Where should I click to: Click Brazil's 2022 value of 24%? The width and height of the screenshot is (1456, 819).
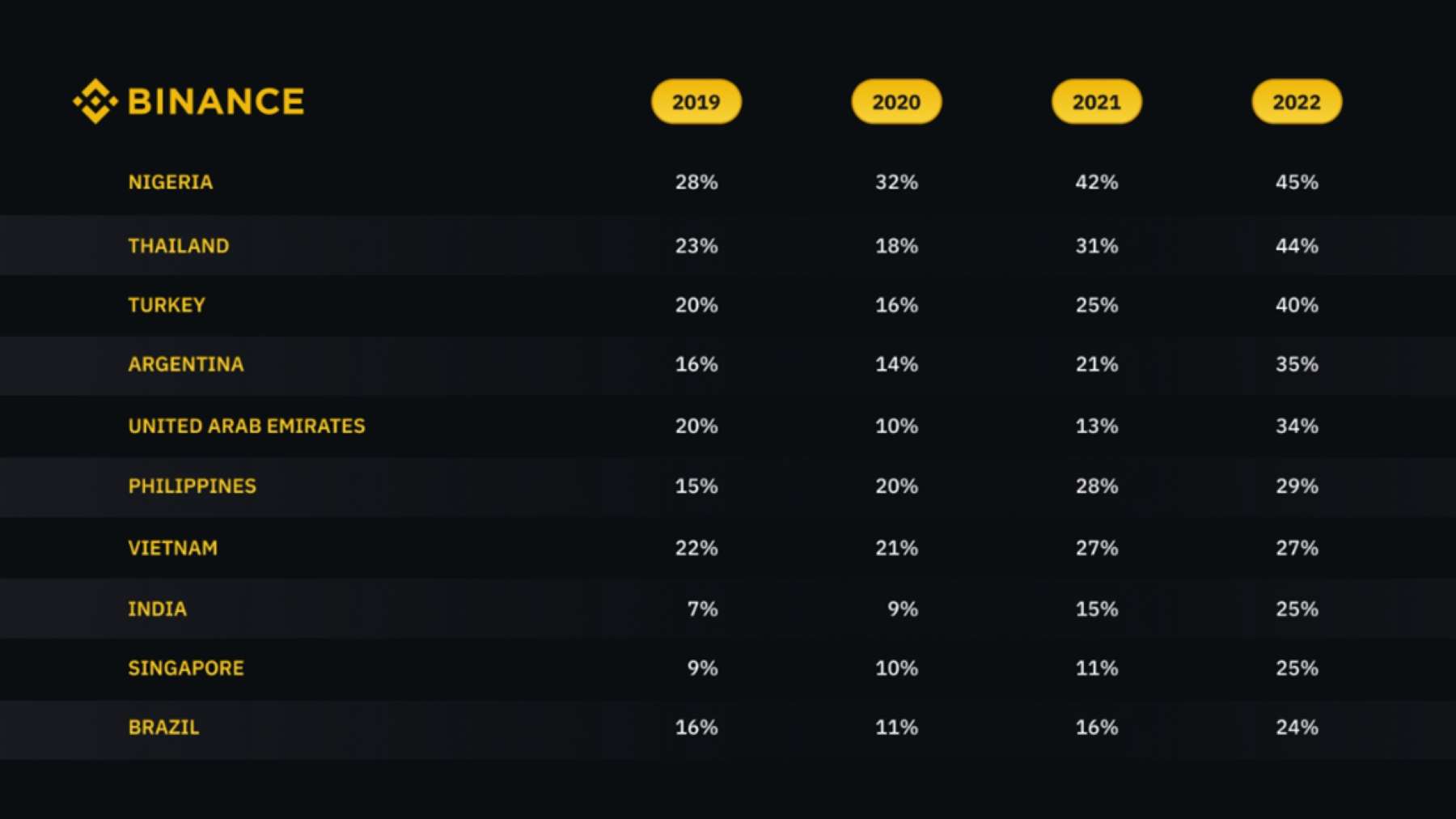click(1297, 728)
